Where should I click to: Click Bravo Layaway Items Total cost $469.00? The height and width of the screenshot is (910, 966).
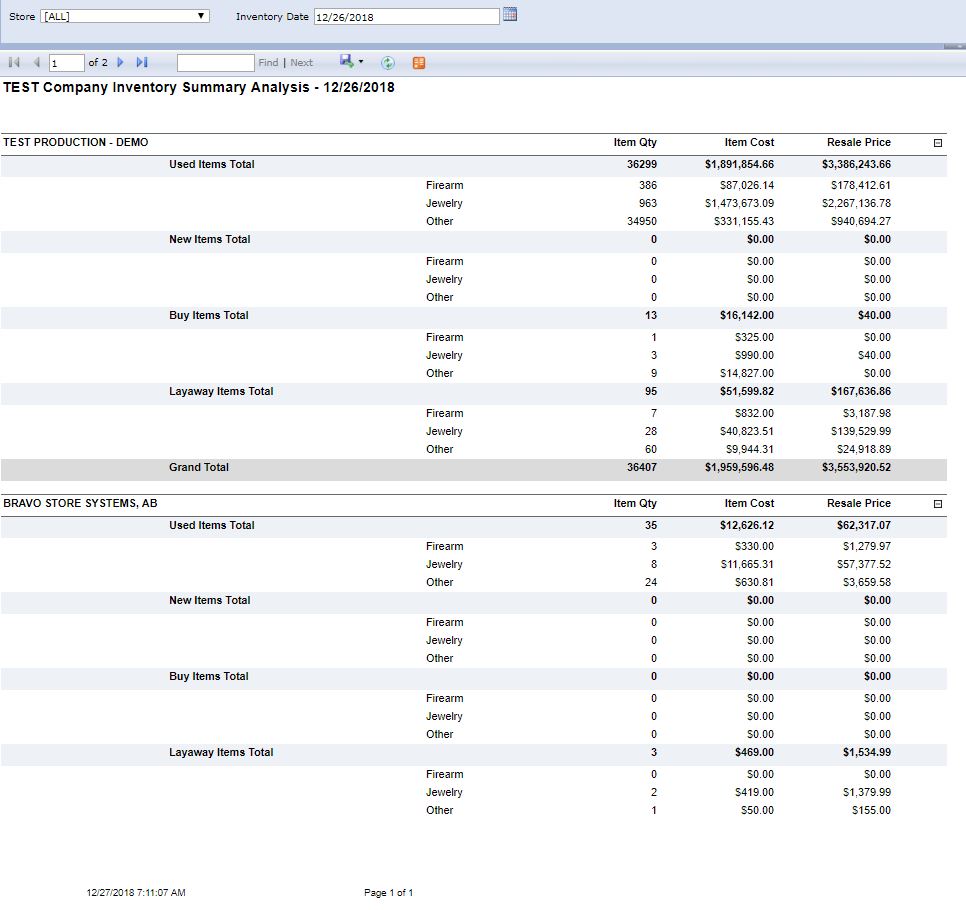click(x=754, y=752)
